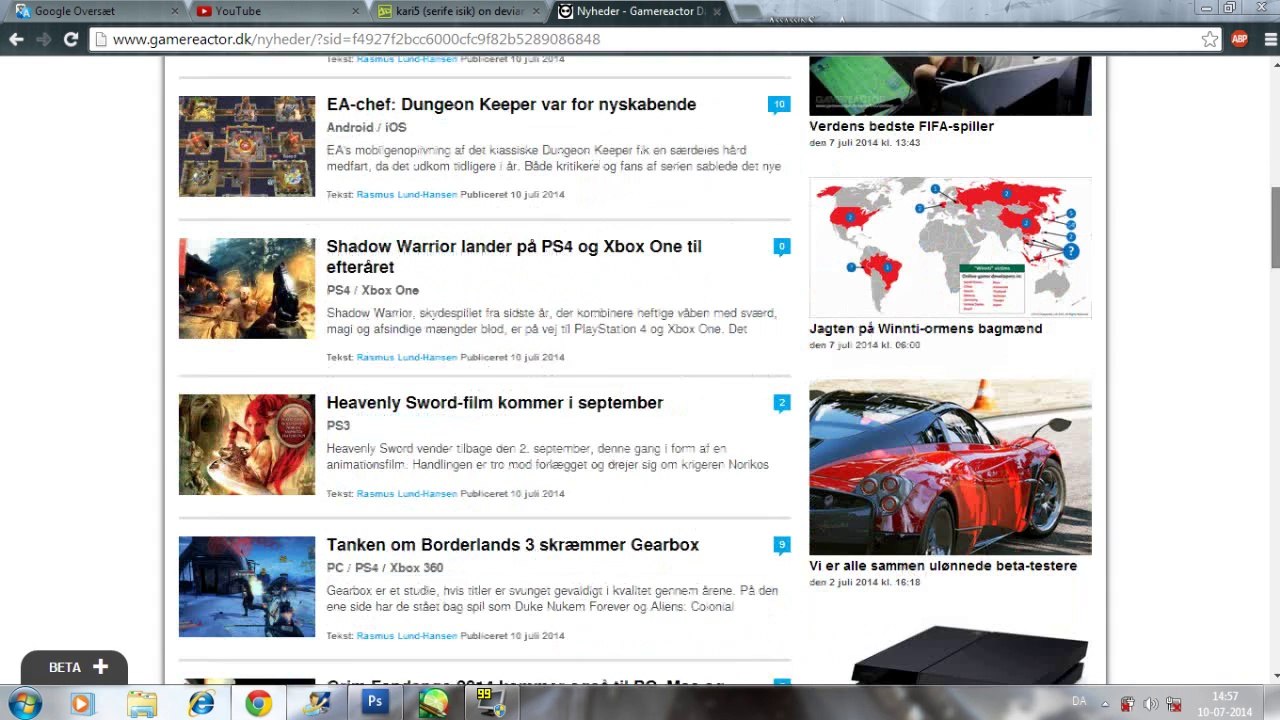This screenshot has width=1280, height=720.
Task: Bookmark this page with the star
Action: coord(1210,39)
